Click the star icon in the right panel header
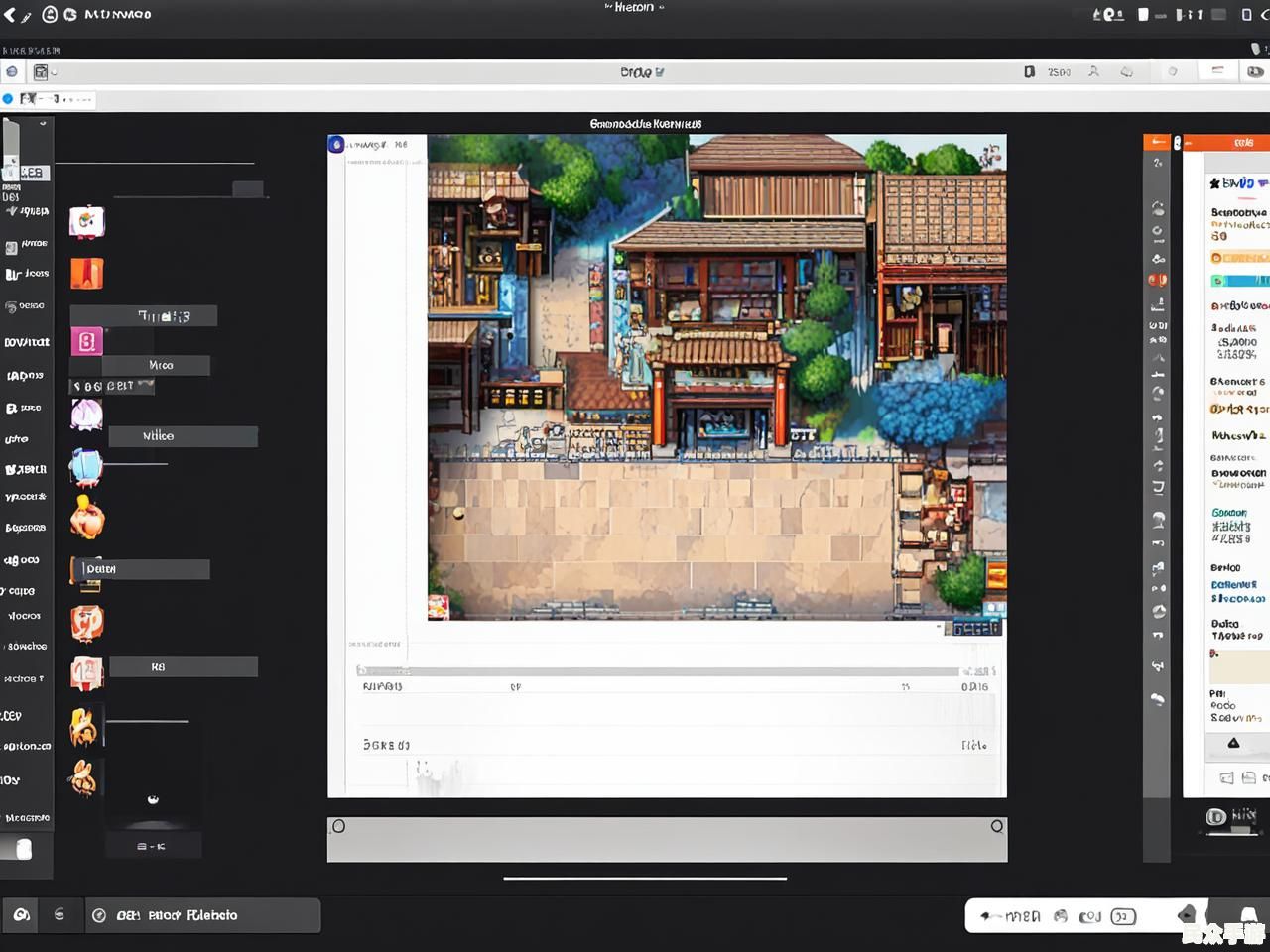 tap(1214, 183)
